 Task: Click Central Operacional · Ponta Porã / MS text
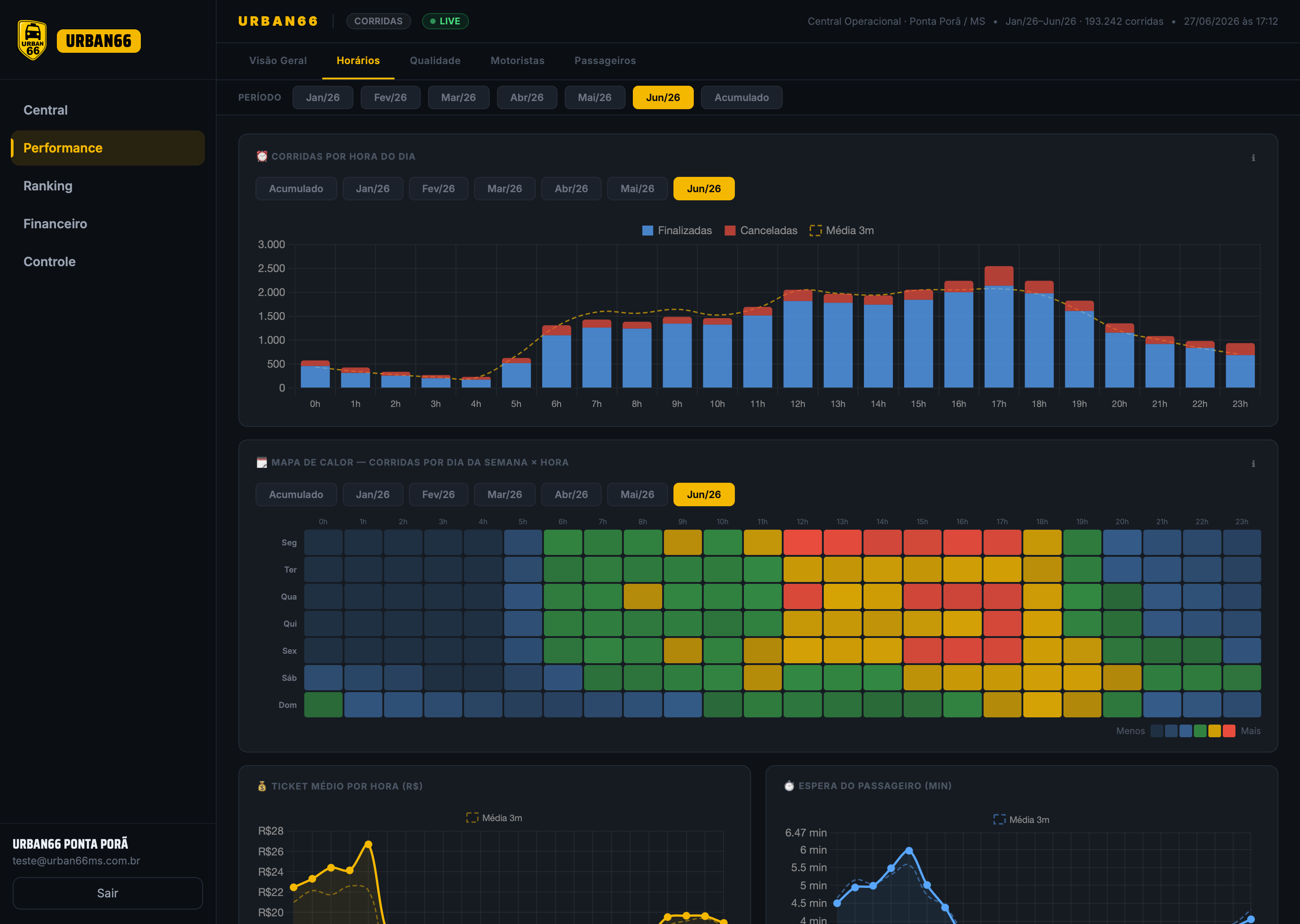point(896,21)
